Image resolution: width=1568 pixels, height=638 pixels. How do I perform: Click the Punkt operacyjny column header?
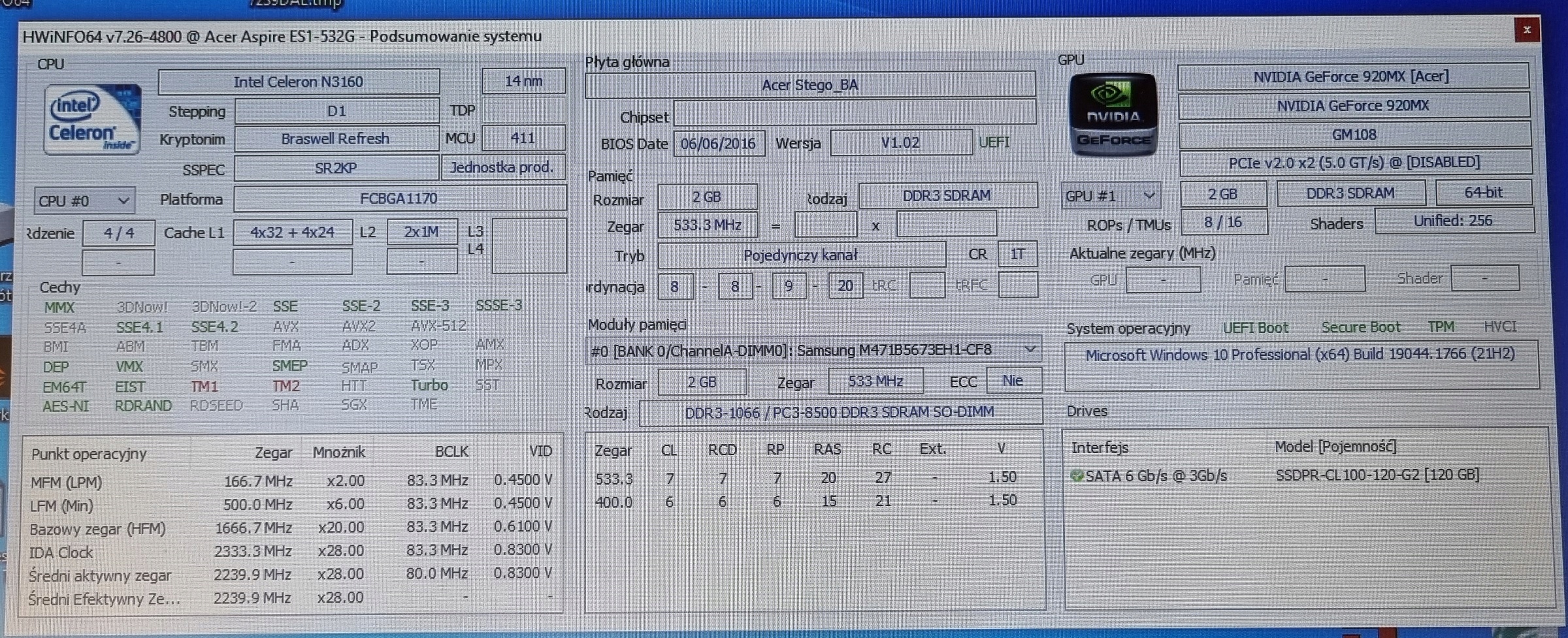coord(89,454)
